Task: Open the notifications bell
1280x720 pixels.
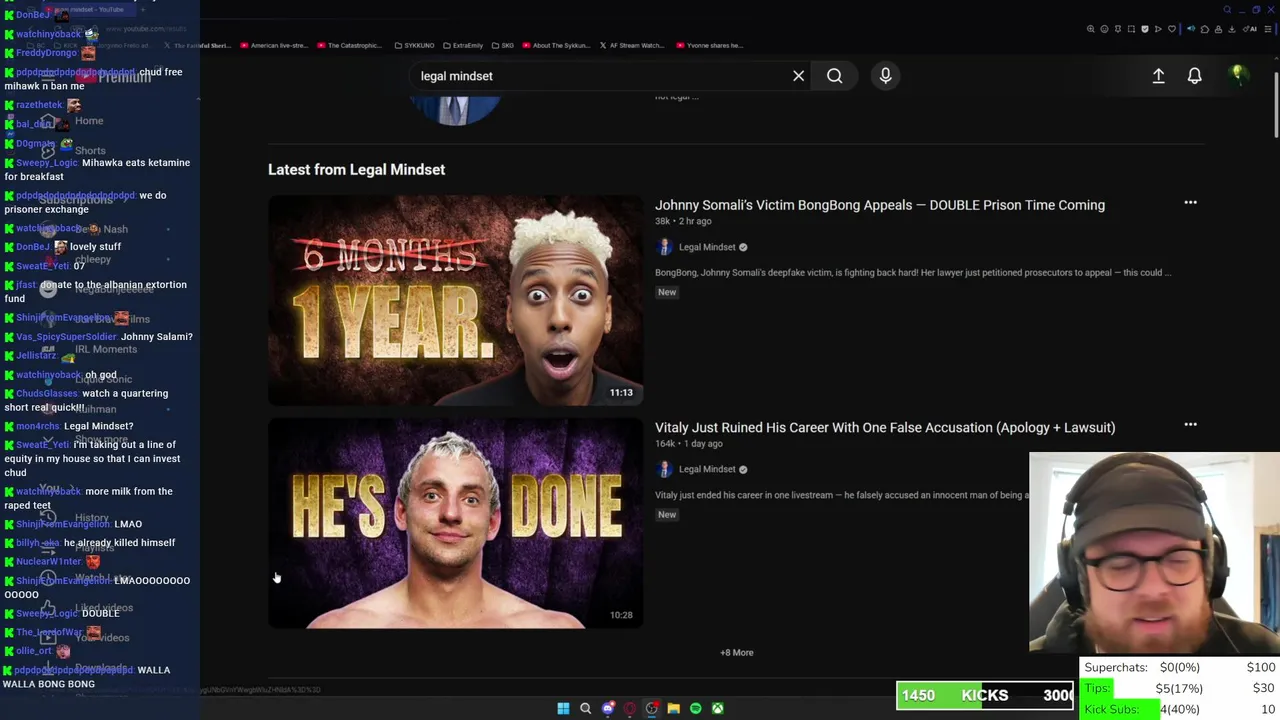Action: click(1194, 76)
